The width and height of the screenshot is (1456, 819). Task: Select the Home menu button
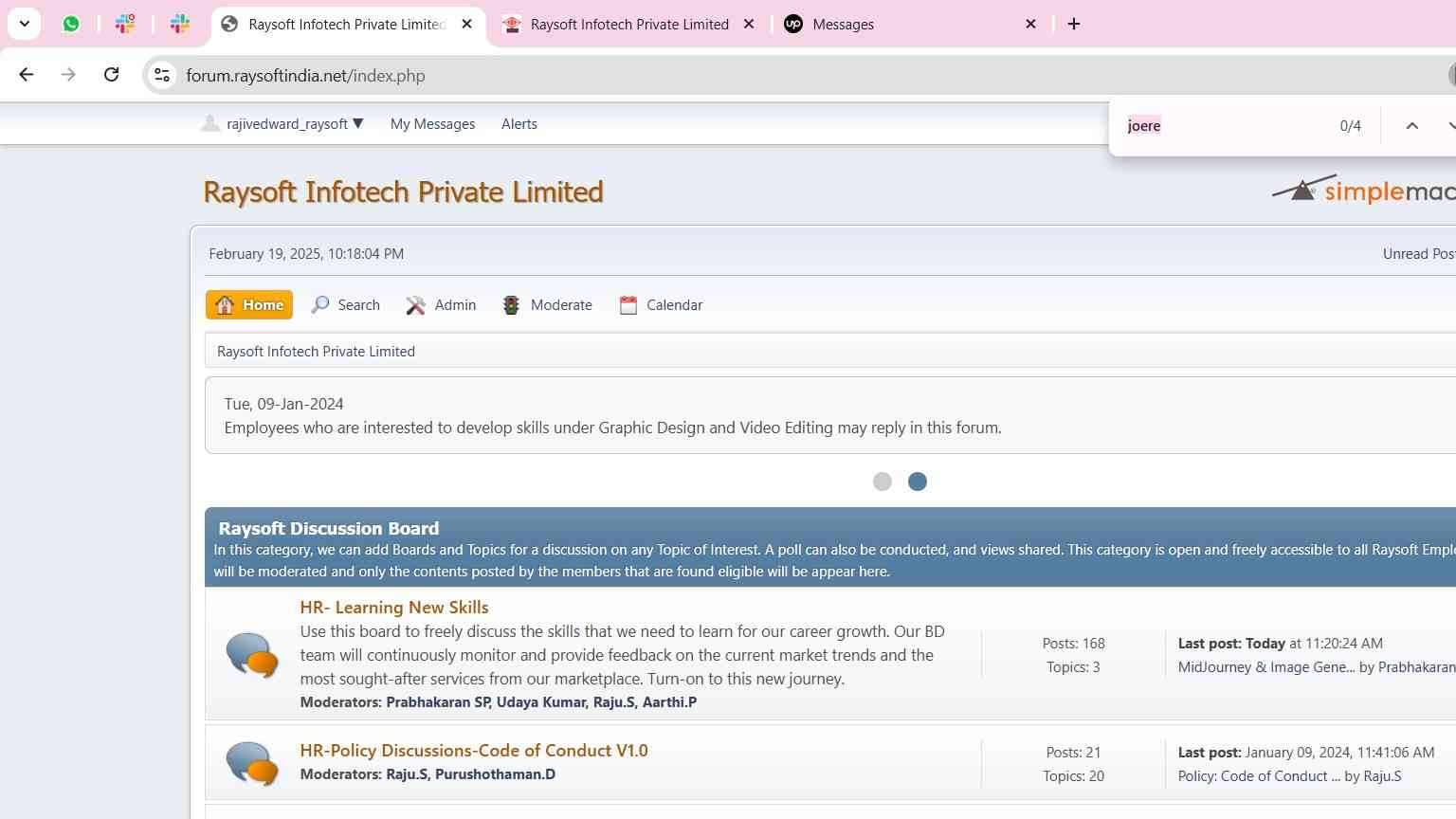point(249,304)
